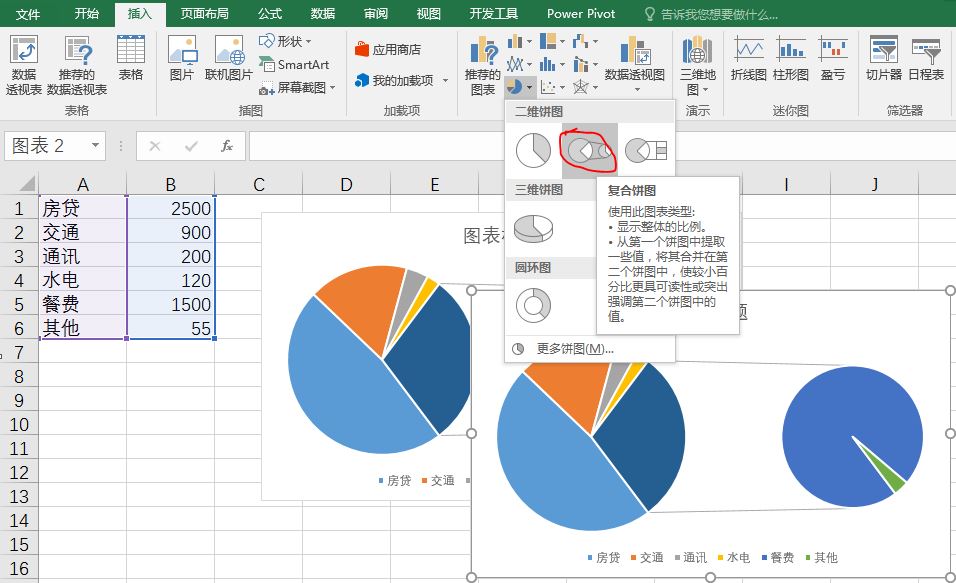Viewport: 956px width, 583px height.
Task: Select the secondary pie in the pie-of-pie chart
Action: 852,436
